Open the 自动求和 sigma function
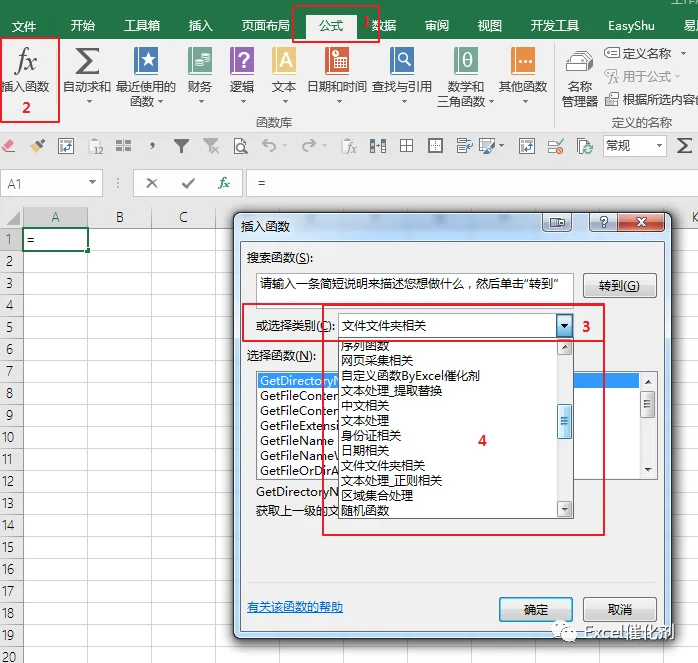 pos(87,76)
